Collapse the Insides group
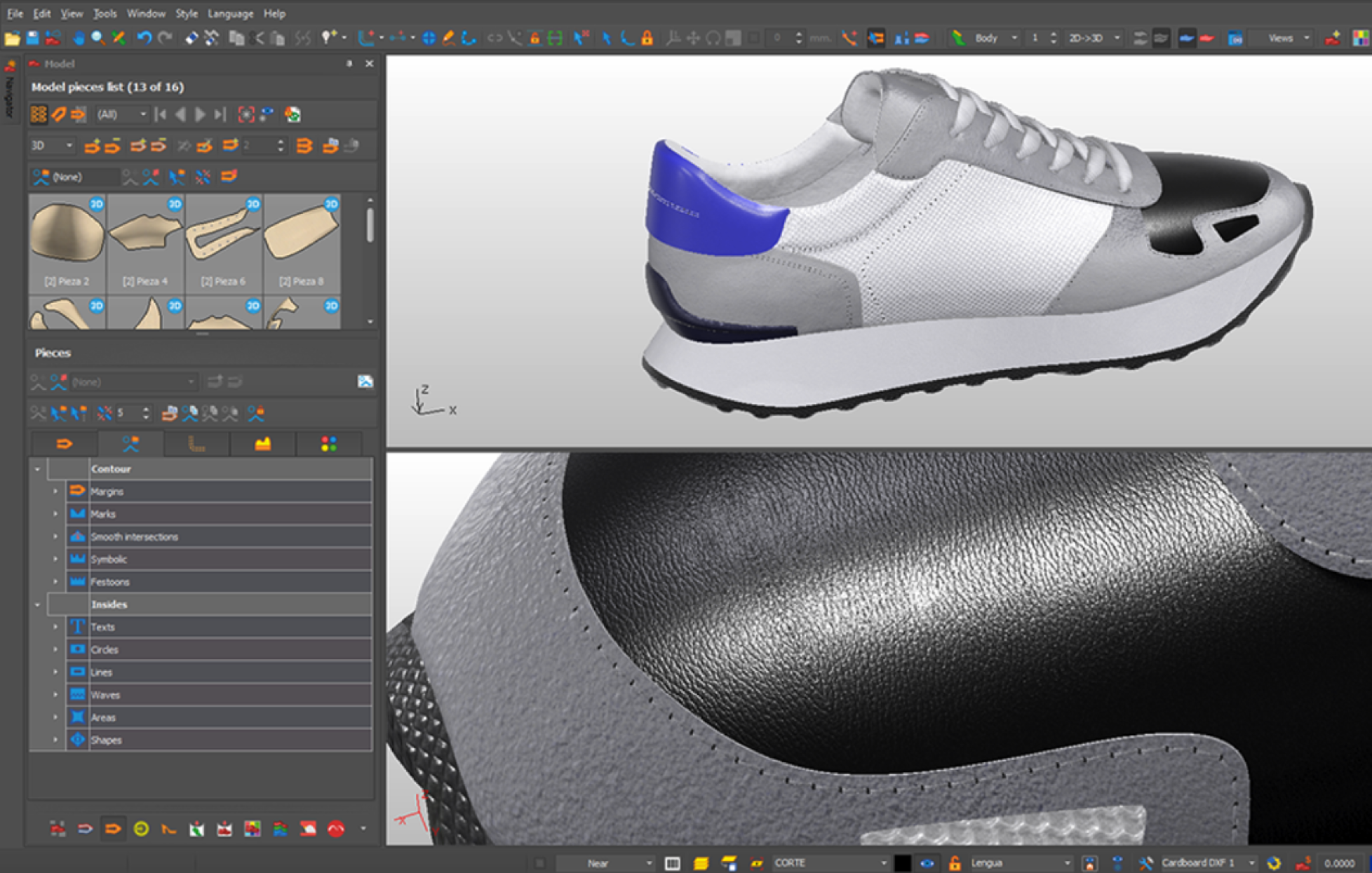Viewport: 1372px width, 873px height. click(37, 604)
